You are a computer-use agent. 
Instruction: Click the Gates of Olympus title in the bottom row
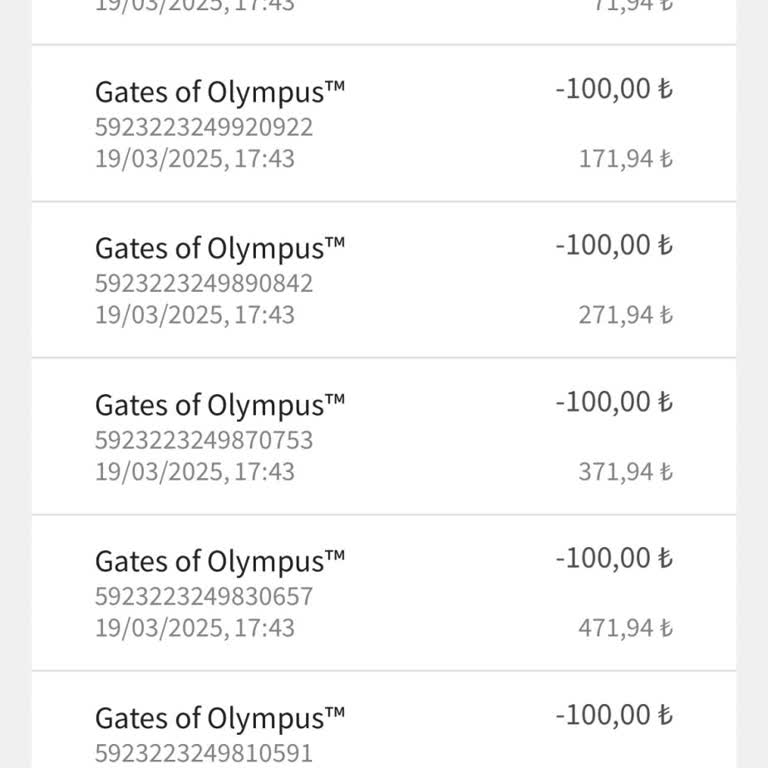[220, 717]
